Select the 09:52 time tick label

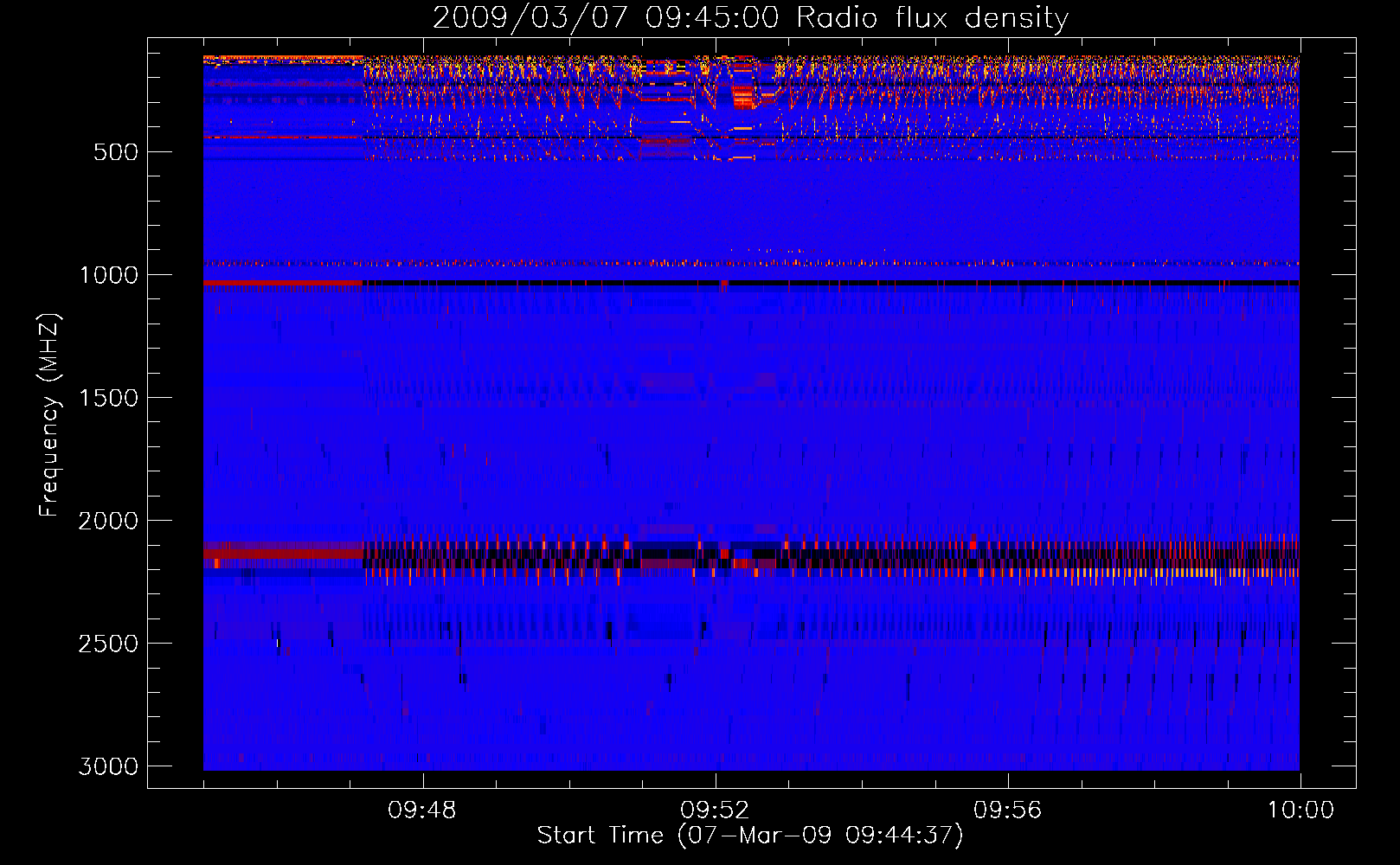pyautogui.click(x=715, y=811)
